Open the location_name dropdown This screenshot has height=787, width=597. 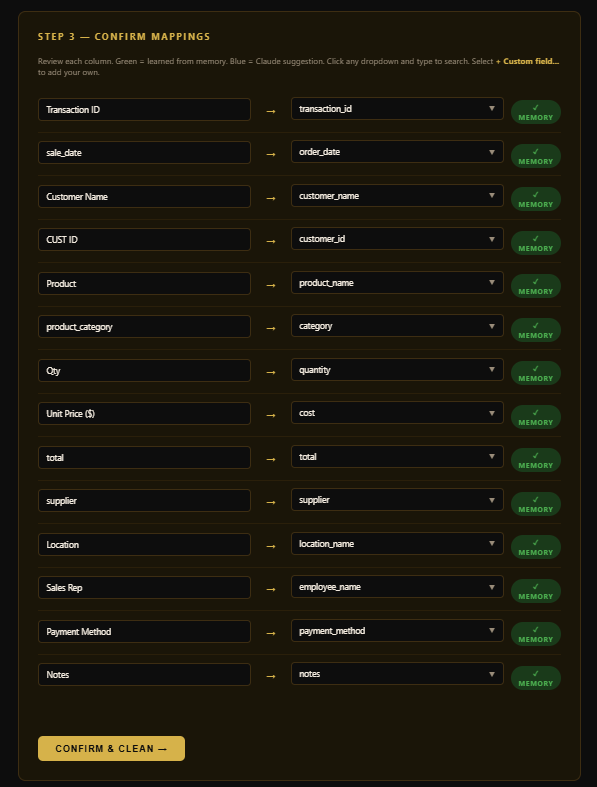point(397,544)
